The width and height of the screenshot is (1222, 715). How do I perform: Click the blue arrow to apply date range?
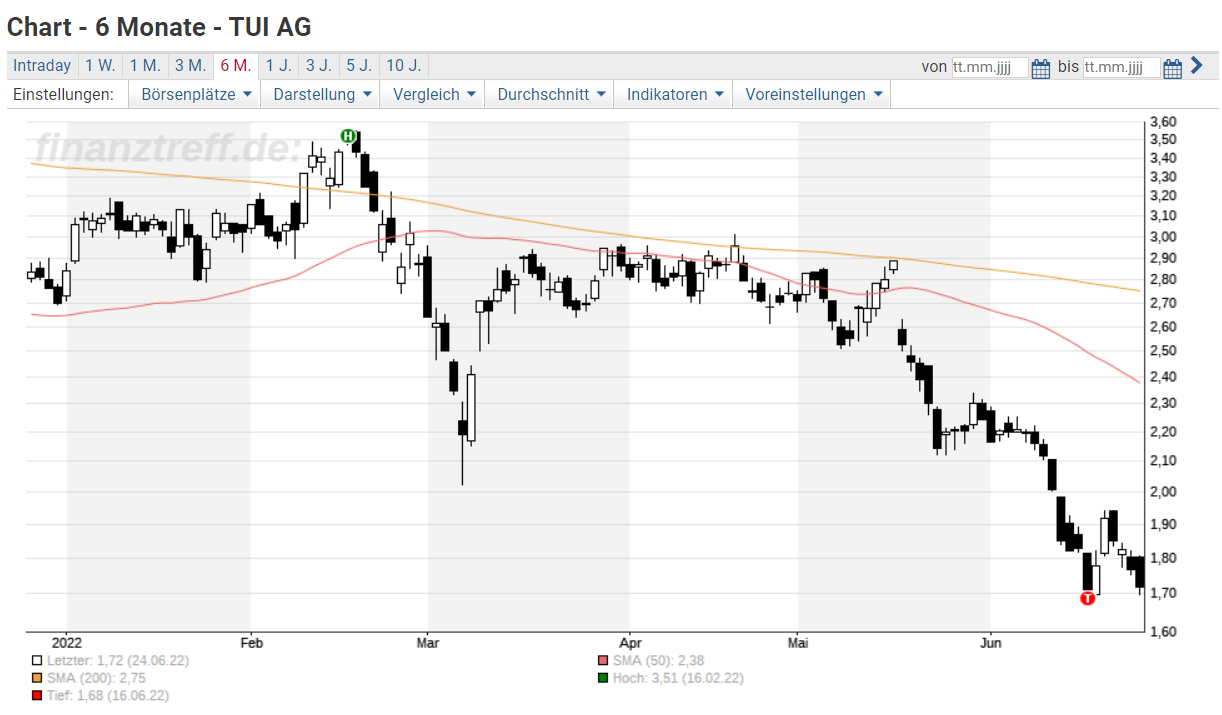(x=1196, y=66)
